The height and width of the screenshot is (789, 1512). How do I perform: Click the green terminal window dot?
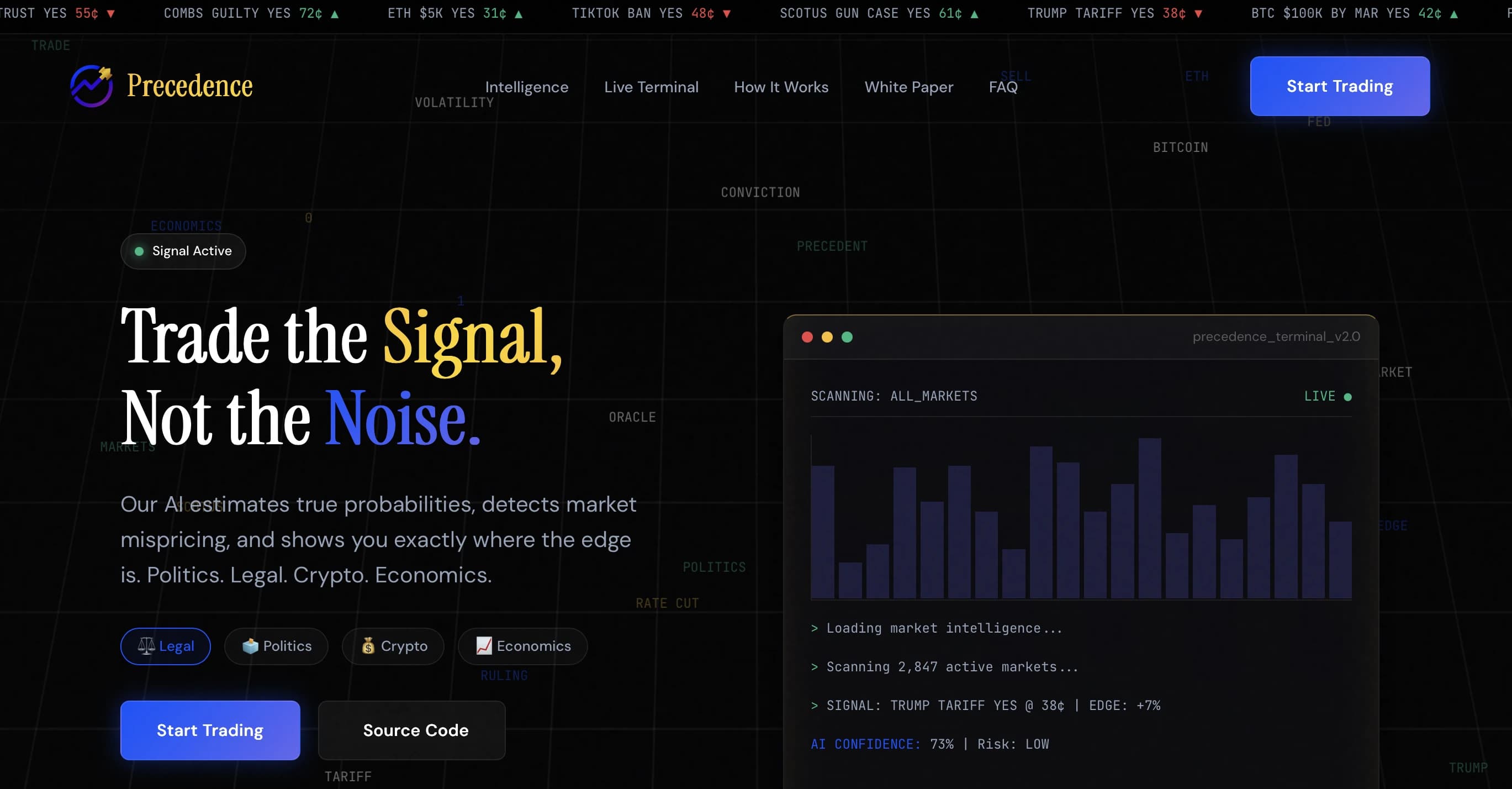pyautogui.click(x=847, y=337)
